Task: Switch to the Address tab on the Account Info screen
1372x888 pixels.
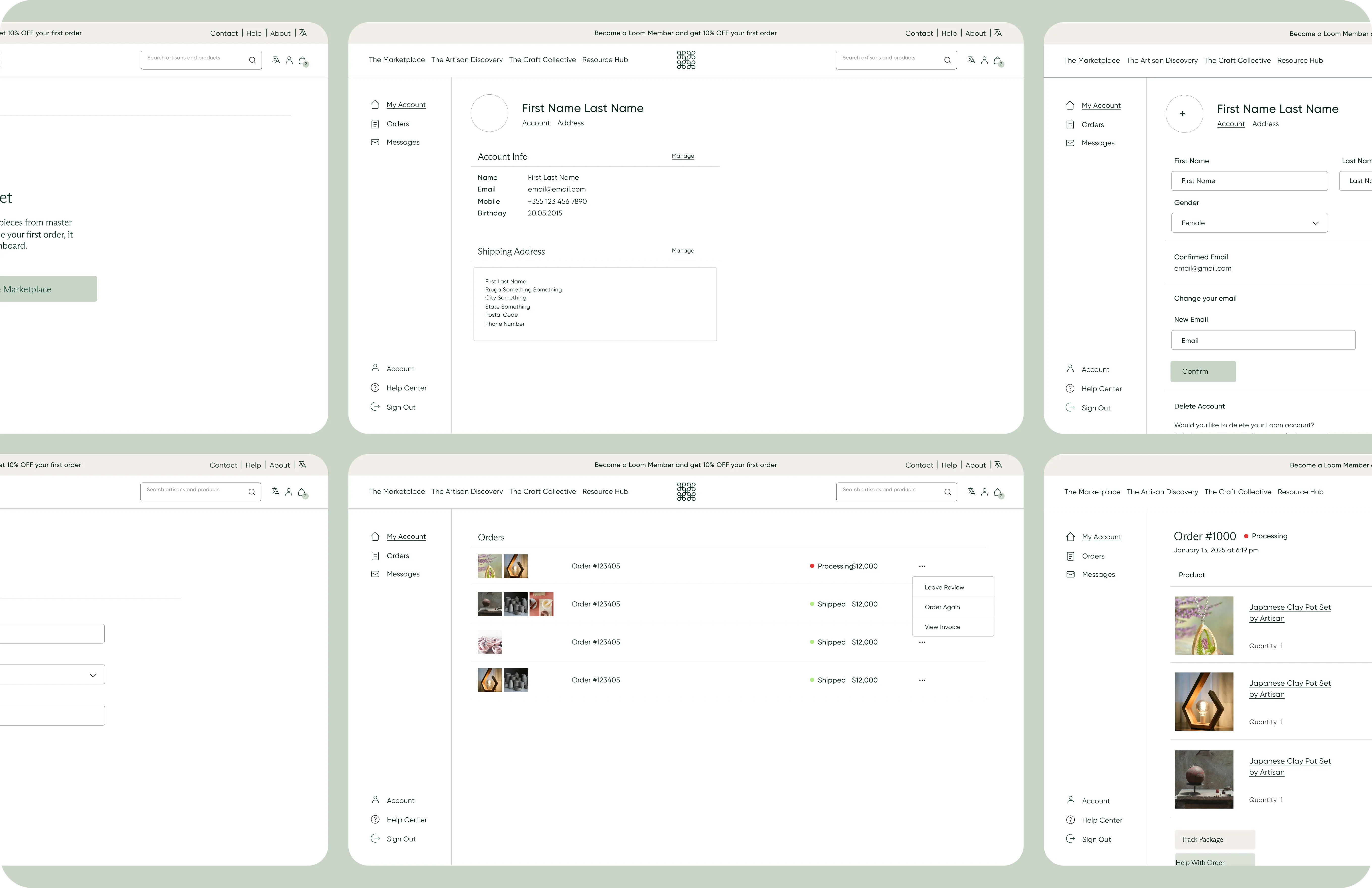Action: tap(570, 123)
